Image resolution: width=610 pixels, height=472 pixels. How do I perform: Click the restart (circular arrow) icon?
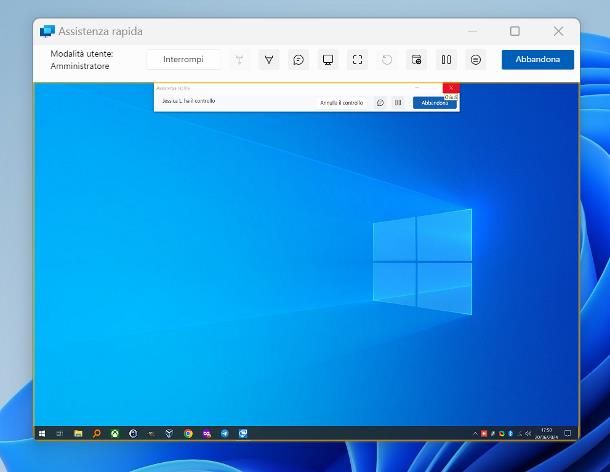point(387,60)
